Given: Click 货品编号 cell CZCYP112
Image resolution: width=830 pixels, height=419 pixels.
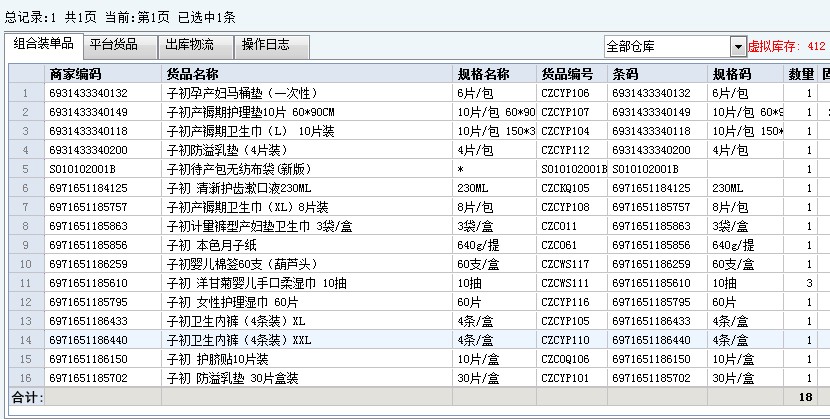Looking at the screenshot, I should pyautogui.click(x=572, y=150).
